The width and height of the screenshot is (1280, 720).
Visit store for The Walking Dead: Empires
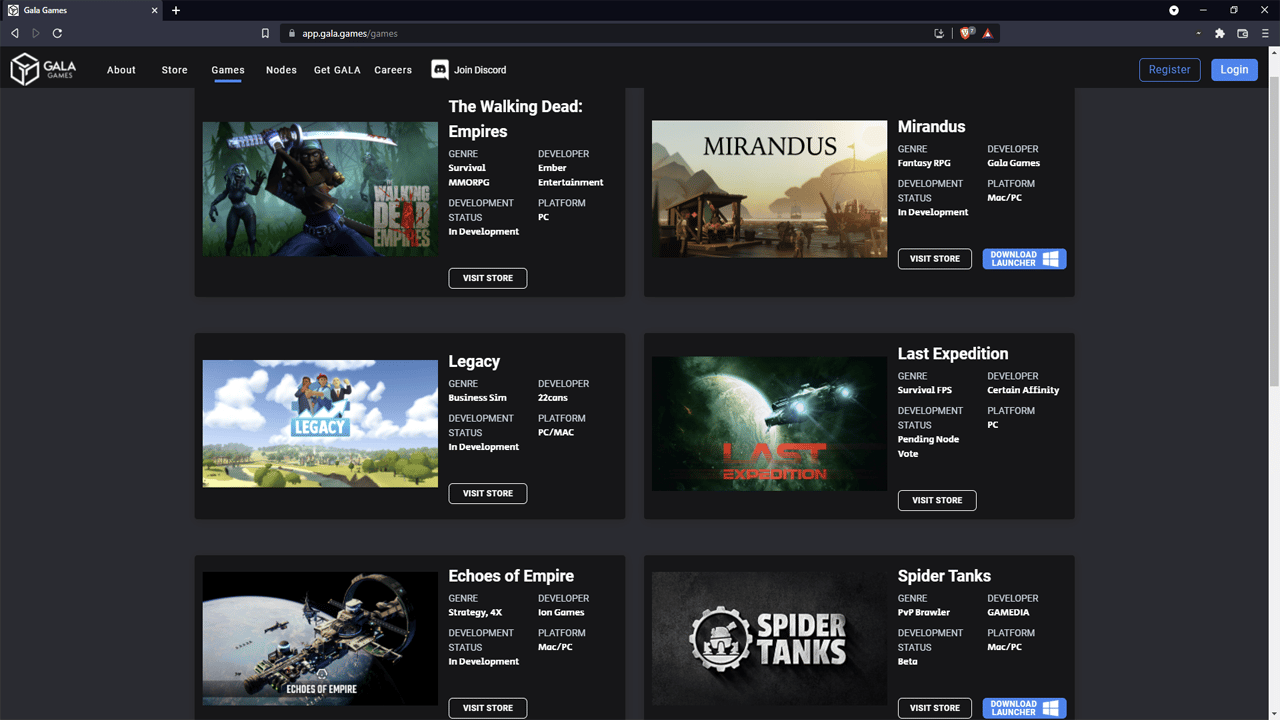(x=488, y=278)
